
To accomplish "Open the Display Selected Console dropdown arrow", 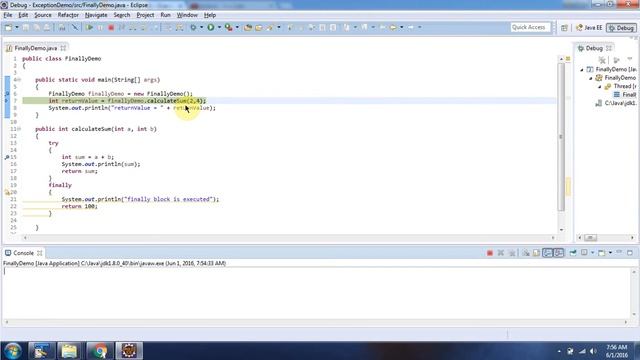I will [x=592, y=253].
